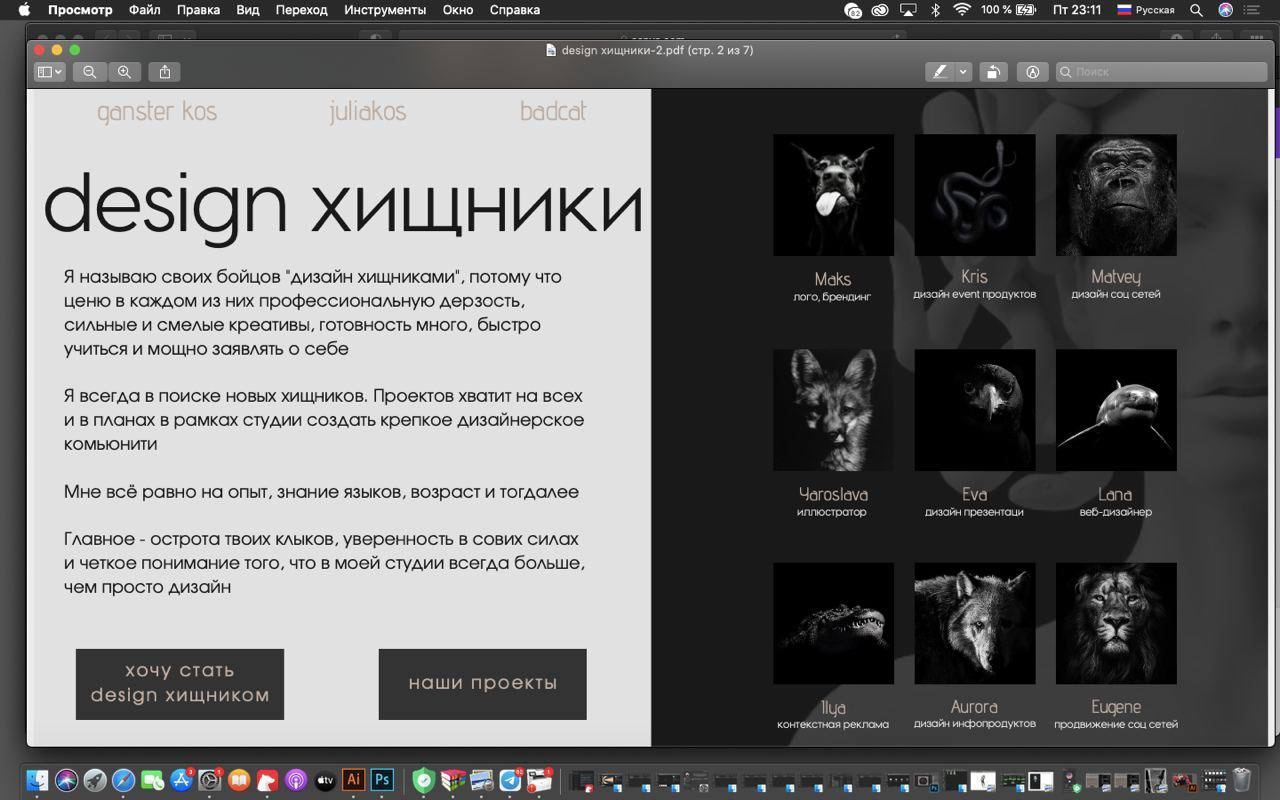Open the Окно menu
1280x800 pixels.
pos(458,10)
